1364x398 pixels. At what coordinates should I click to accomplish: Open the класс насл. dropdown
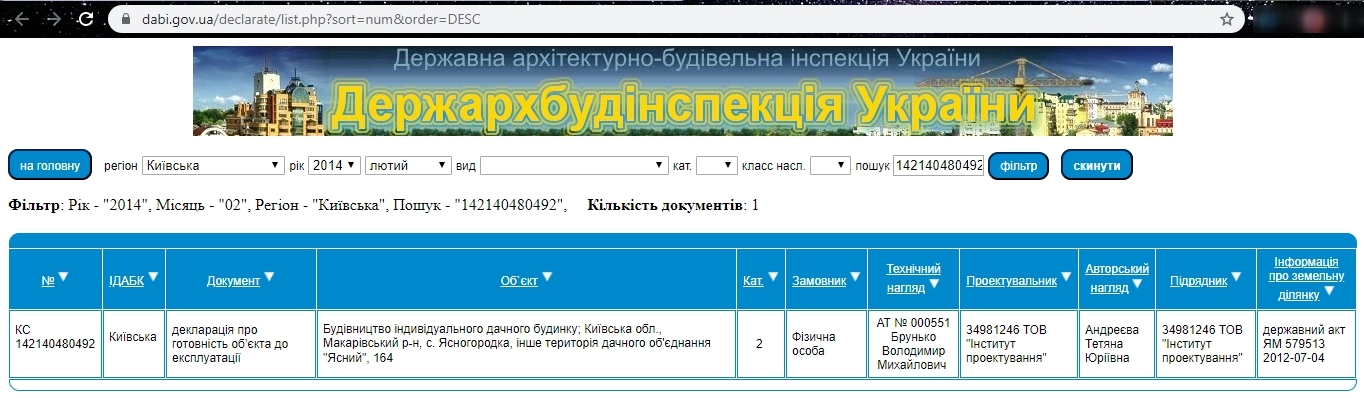pyautogui.click(x=830, y=165)
